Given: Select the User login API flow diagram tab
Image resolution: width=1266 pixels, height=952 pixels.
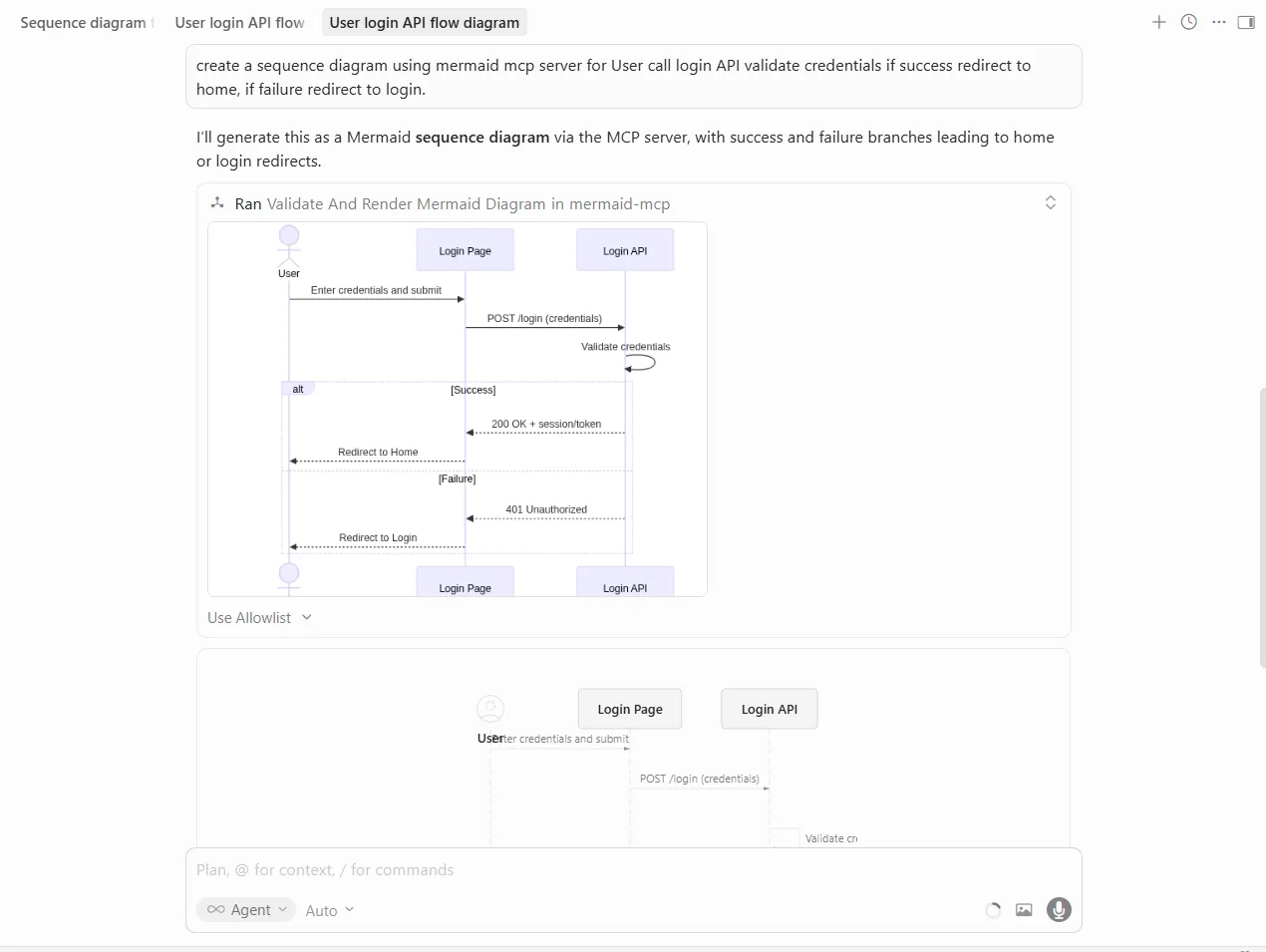Looking at the screenshot, I should [424, 22].
